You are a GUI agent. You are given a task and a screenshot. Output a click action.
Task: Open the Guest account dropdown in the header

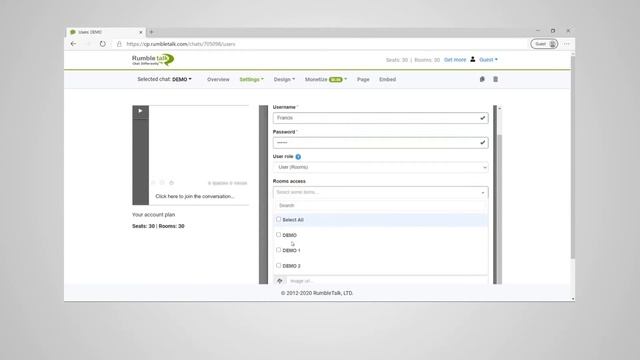(x=488, y=60)
